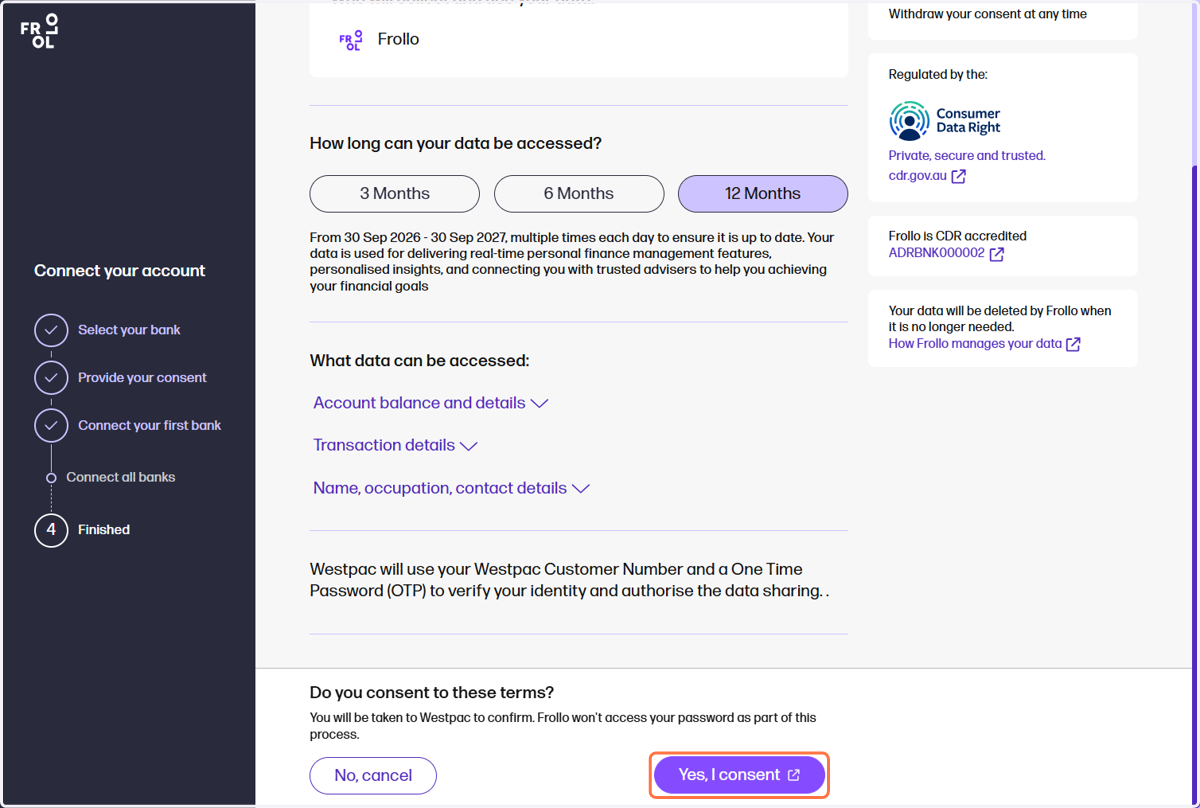This screenshot has width=1200, height=808.
Task: Click the Withdraw your consent at any time text
Action: (988, 14)
